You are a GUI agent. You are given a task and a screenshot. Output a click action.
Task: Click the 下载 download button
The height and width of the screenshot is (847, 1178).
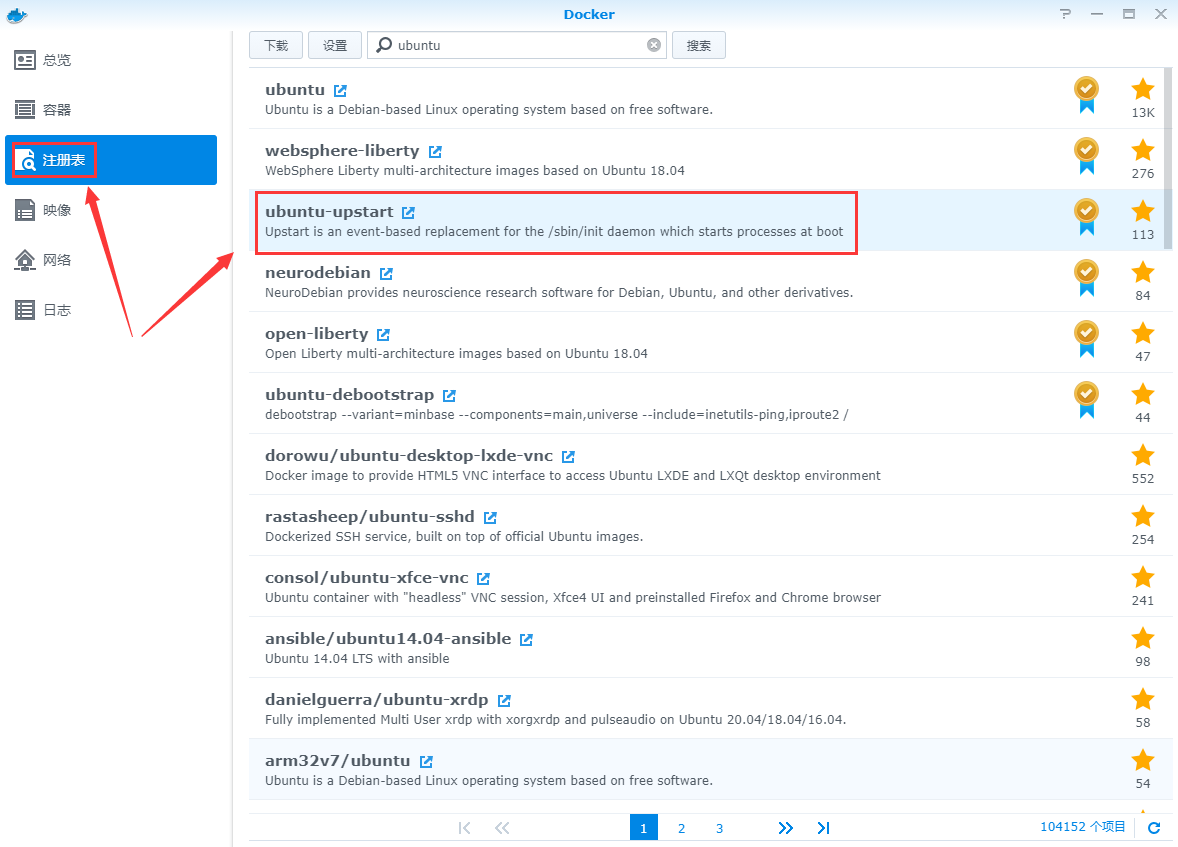tap(276, 45)
